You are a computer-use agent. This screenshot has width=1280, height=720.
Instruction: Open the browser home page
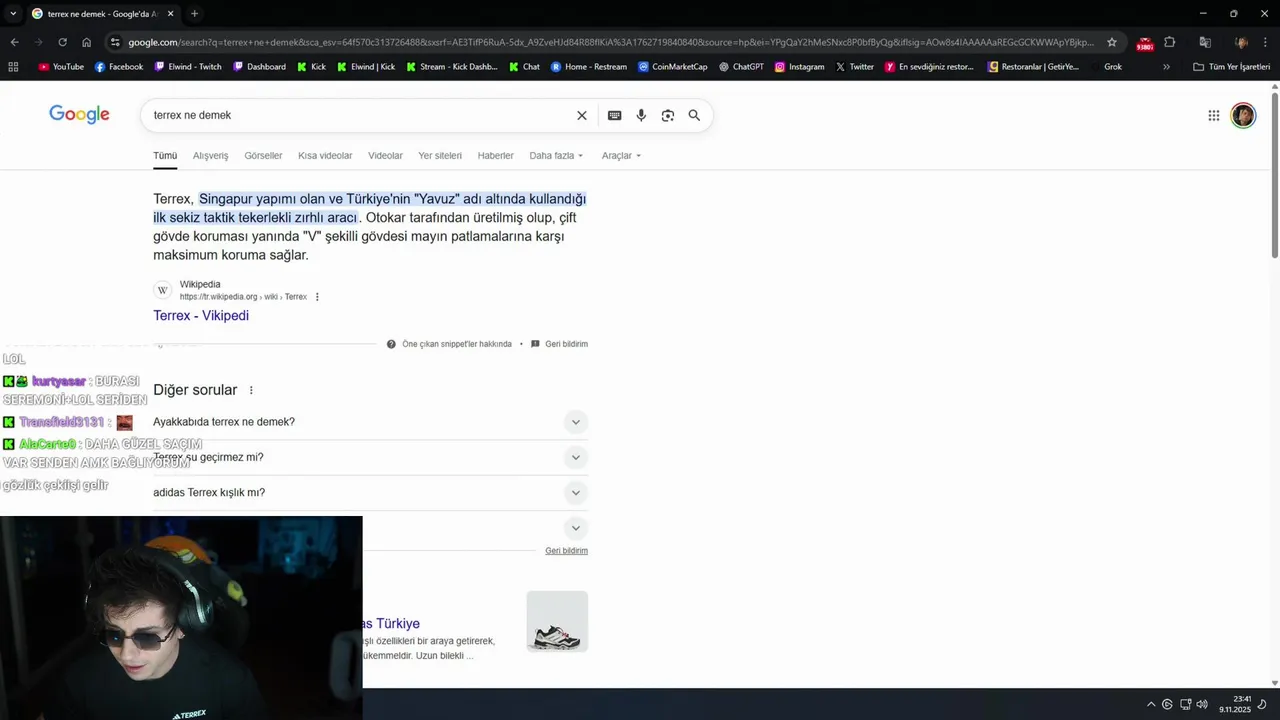pyautogui.click(x=87, y=42)
